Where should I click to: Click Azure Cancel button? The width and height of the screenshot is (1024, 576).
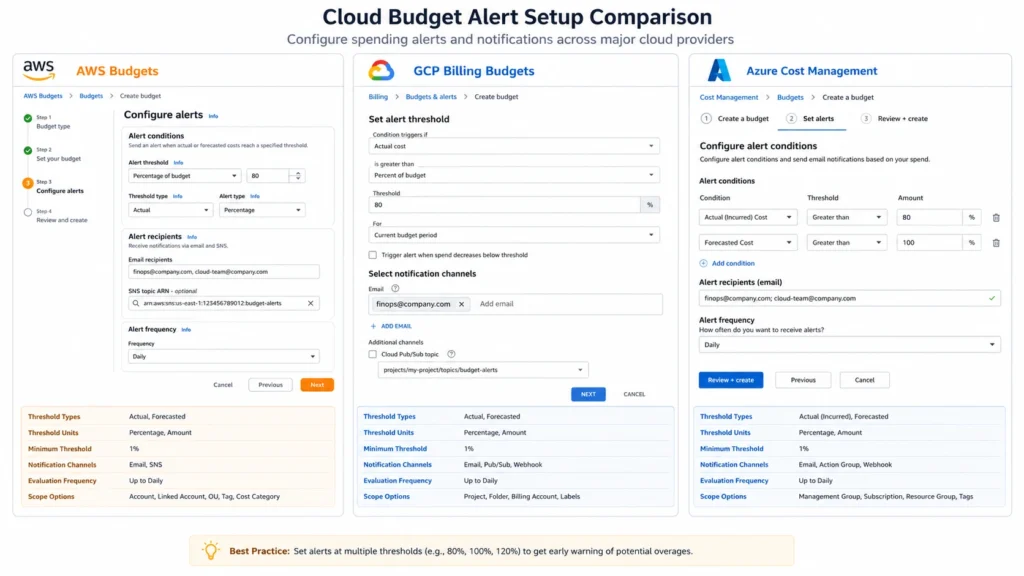pyautogui.click(x=864, y=380)
